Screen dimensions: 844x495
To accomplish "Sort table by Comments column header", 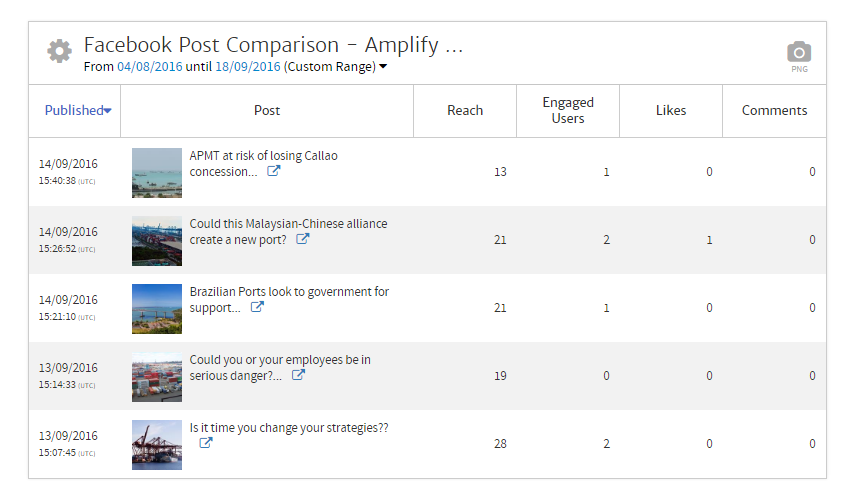I will tap(773, 111).
